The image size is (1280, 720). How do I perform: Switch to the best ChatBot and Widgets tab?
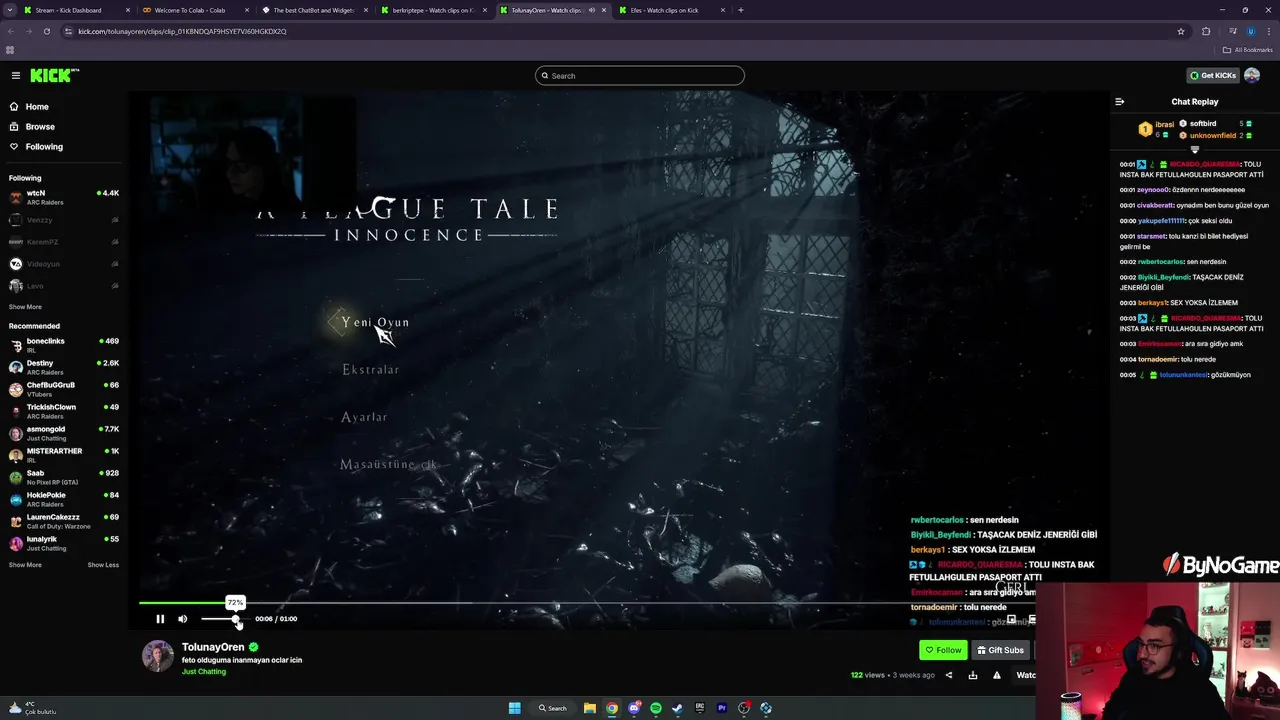pos(313,10)
